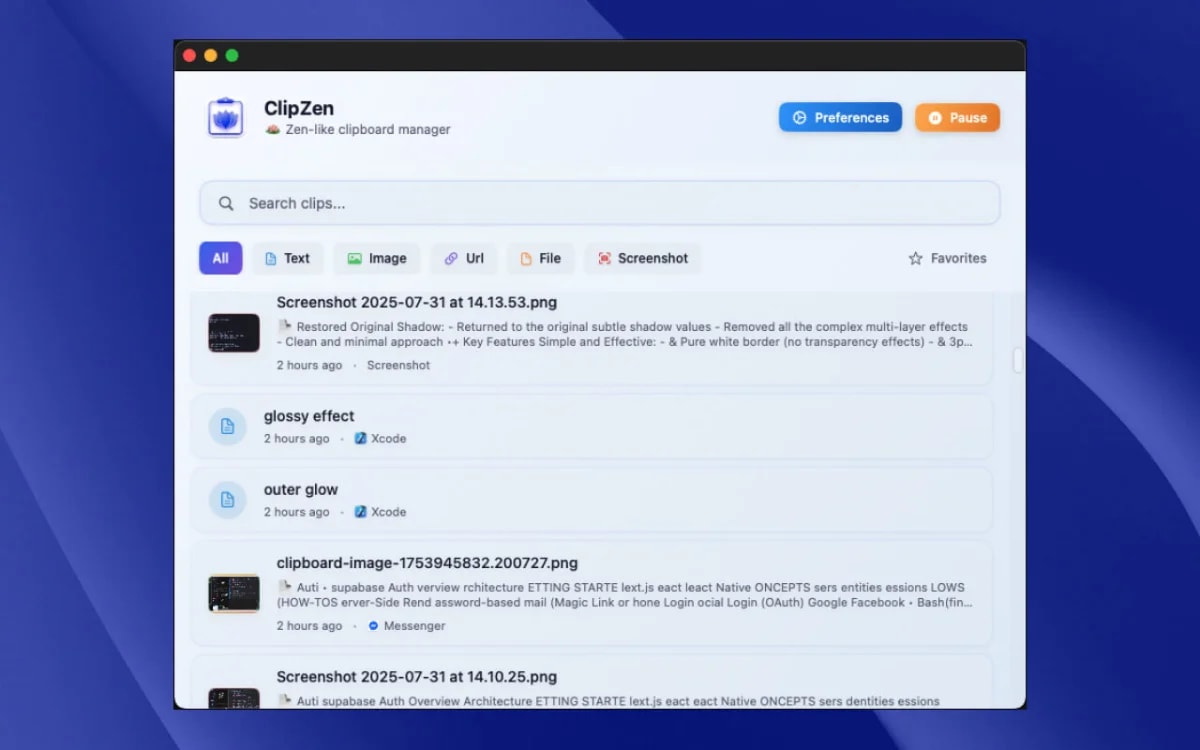Screen dimensions: 1200x750
Task: Click the scrollbar on the right edge
Action: pyautogui.click(x=1017, y=360)
